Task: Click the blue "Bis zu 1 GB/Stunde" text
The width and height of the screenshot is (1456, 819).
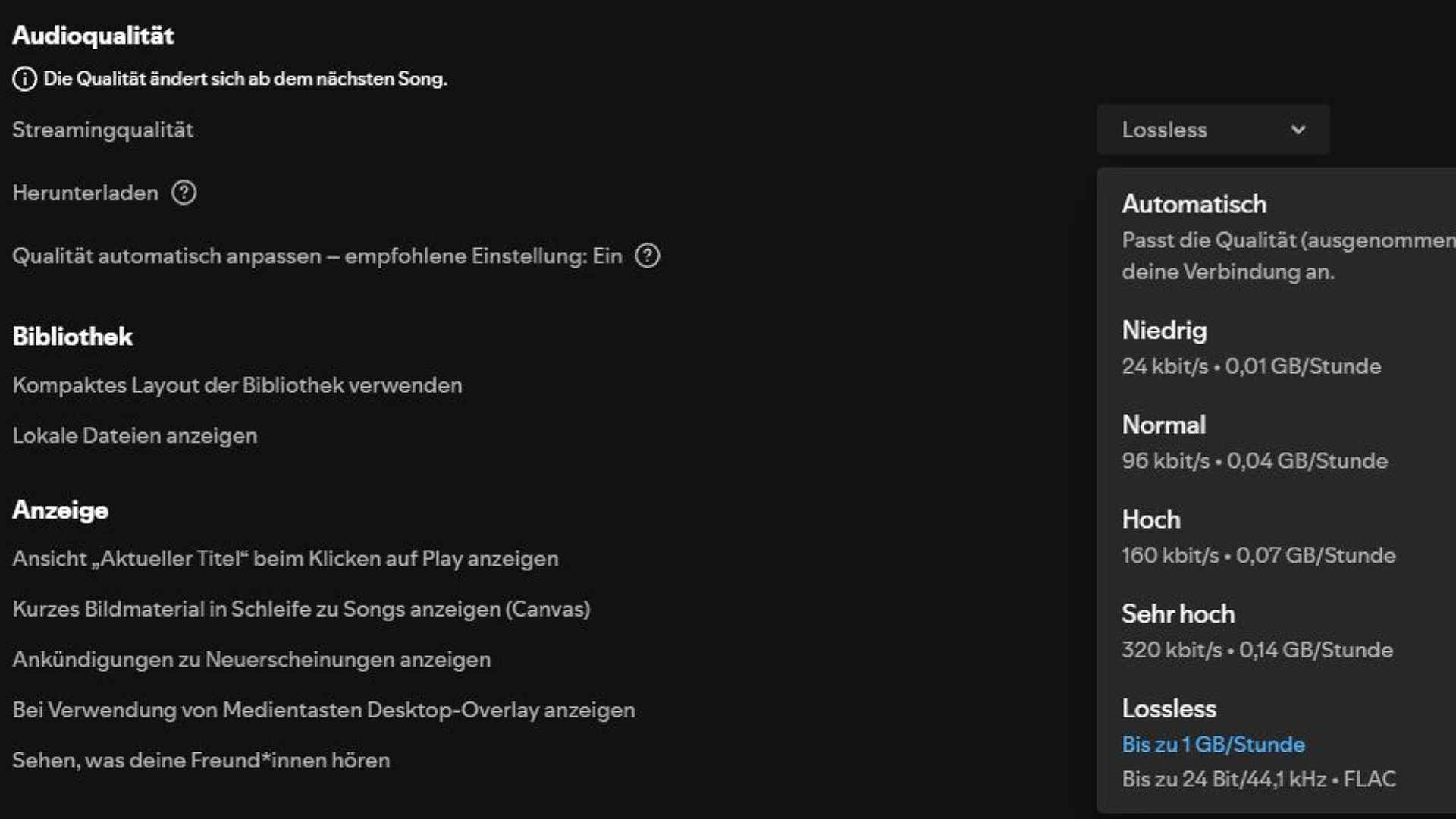Action: click(1213, 745)
